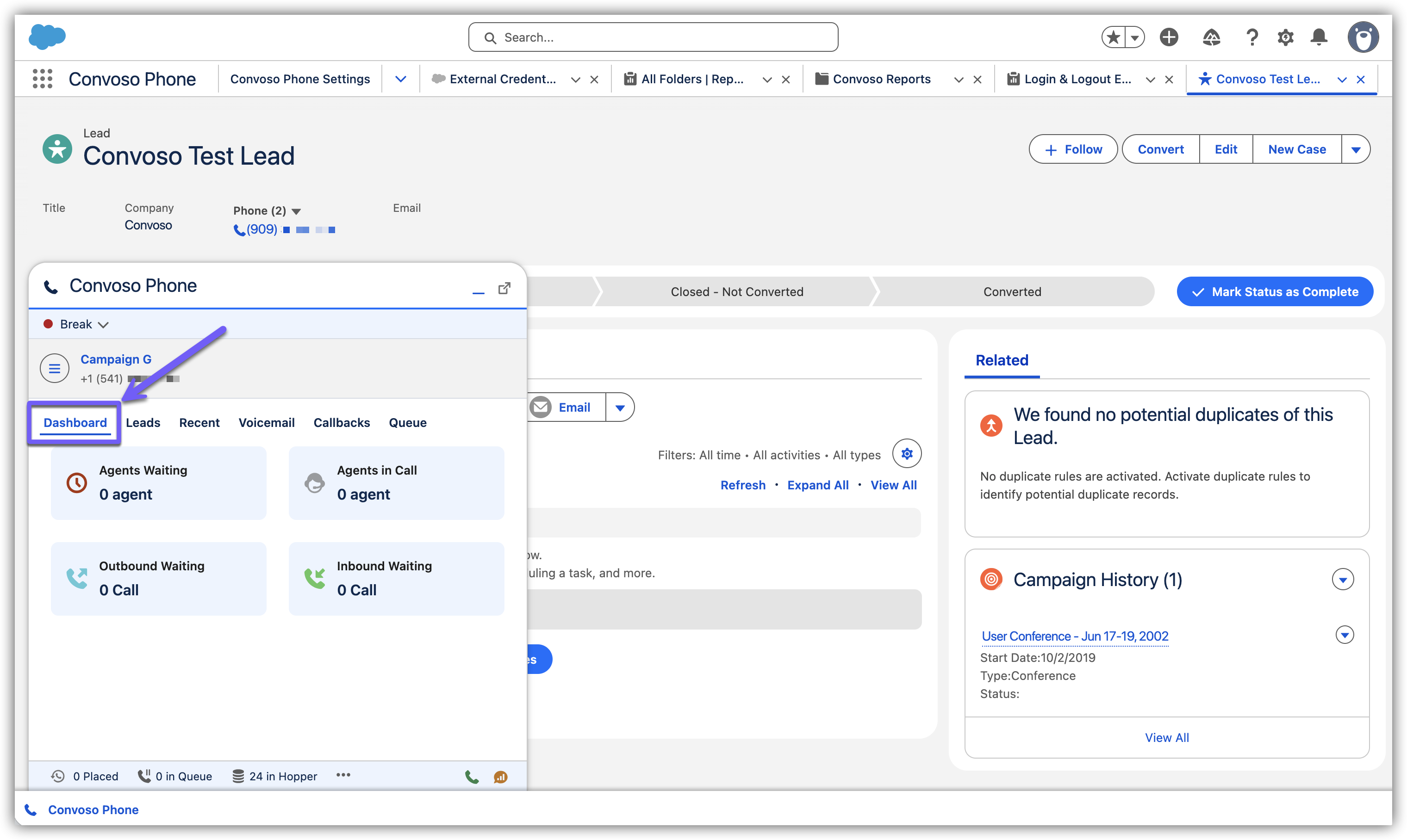The image size is (1407, 840).
Task: Open the notifications bell
Action: coord(1319,37)
